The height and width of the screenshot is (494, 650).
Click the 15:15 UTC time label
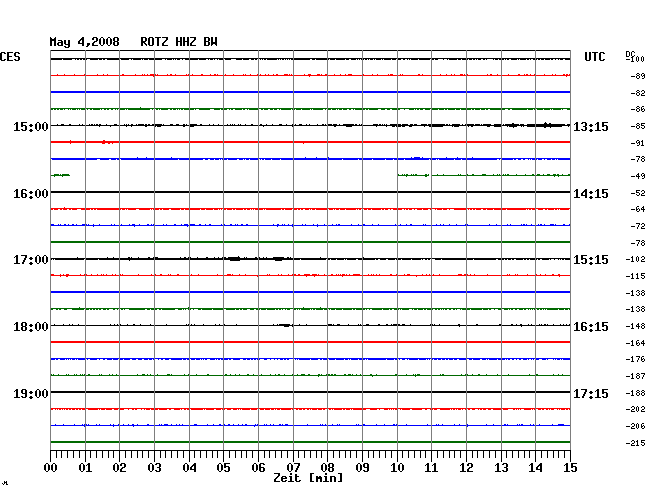tap(591, 260)
